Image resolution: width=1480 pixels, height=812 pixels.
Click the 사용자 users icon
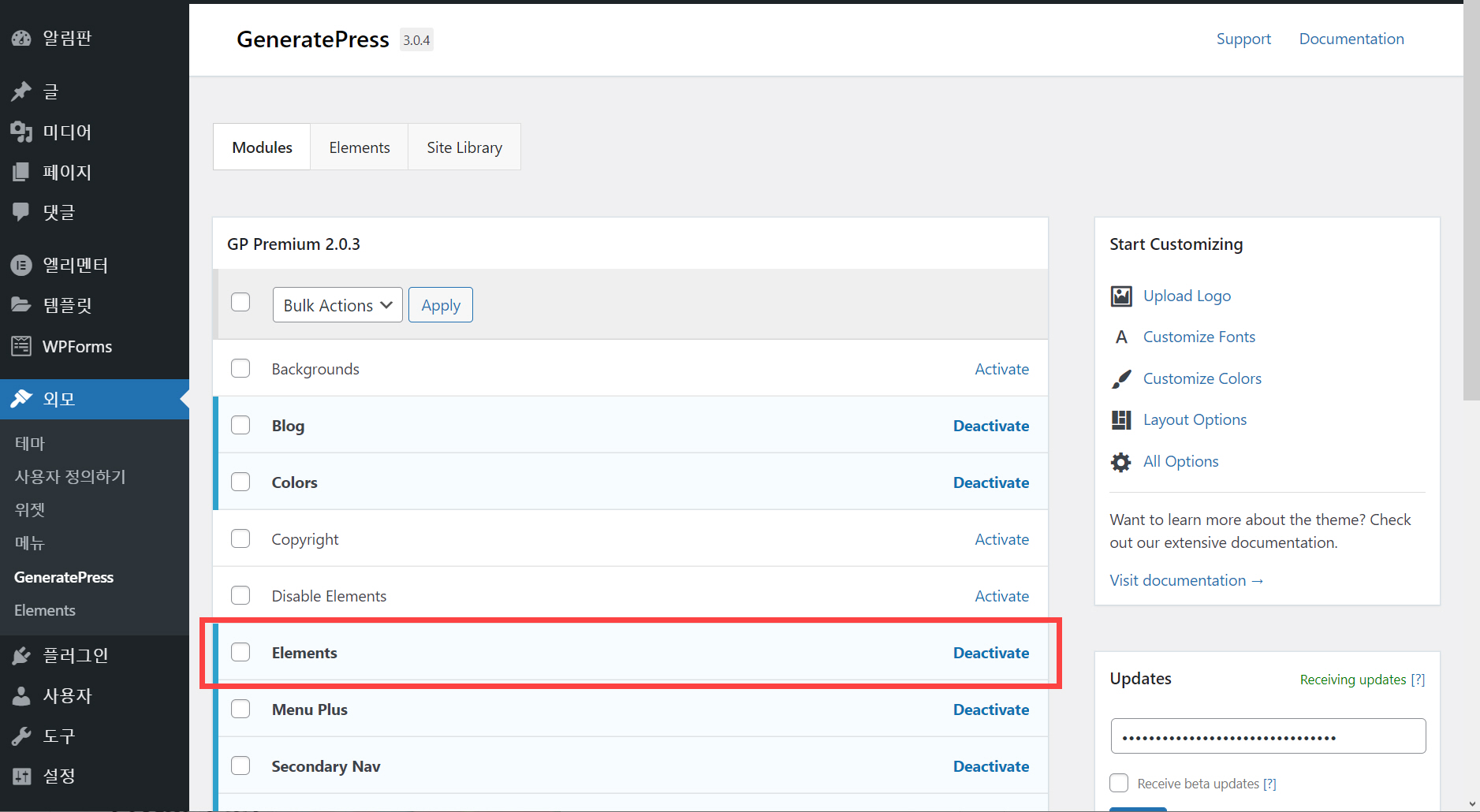pyautogui.click(x=21, y=695)
